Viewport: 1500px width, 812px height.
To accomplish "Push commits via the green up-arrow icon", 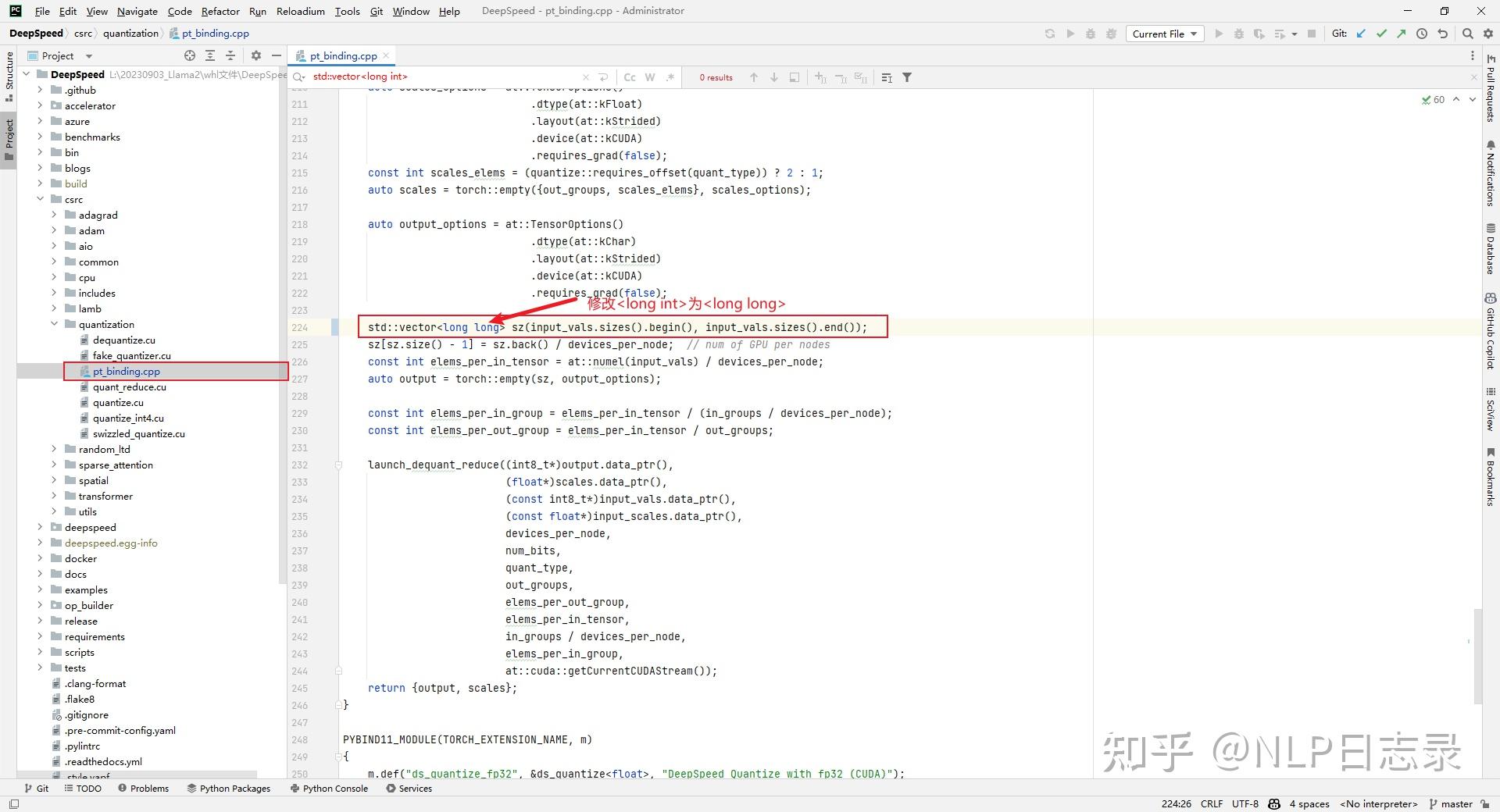I will [x=1402, y=34].
